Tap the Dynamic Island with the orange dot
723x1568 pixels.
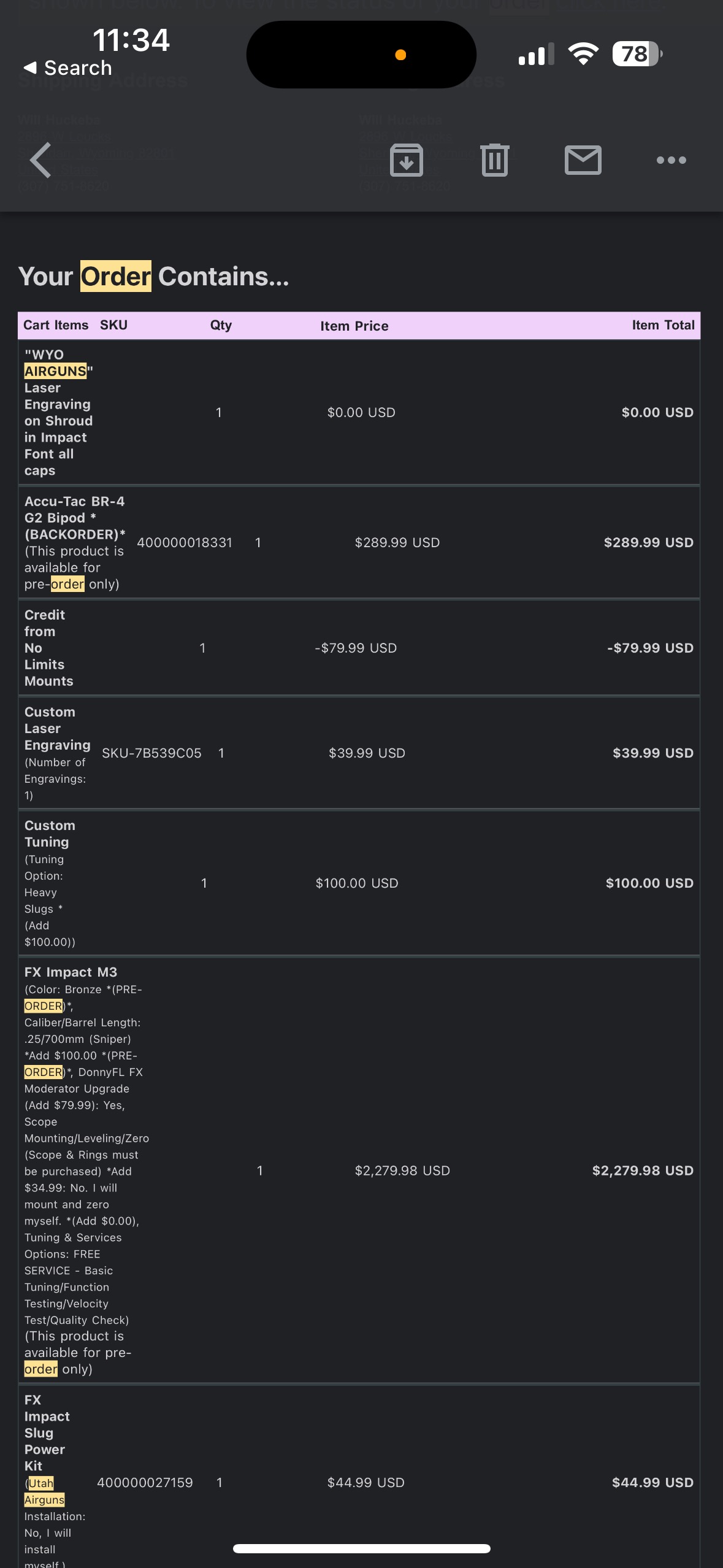point(361,55)
